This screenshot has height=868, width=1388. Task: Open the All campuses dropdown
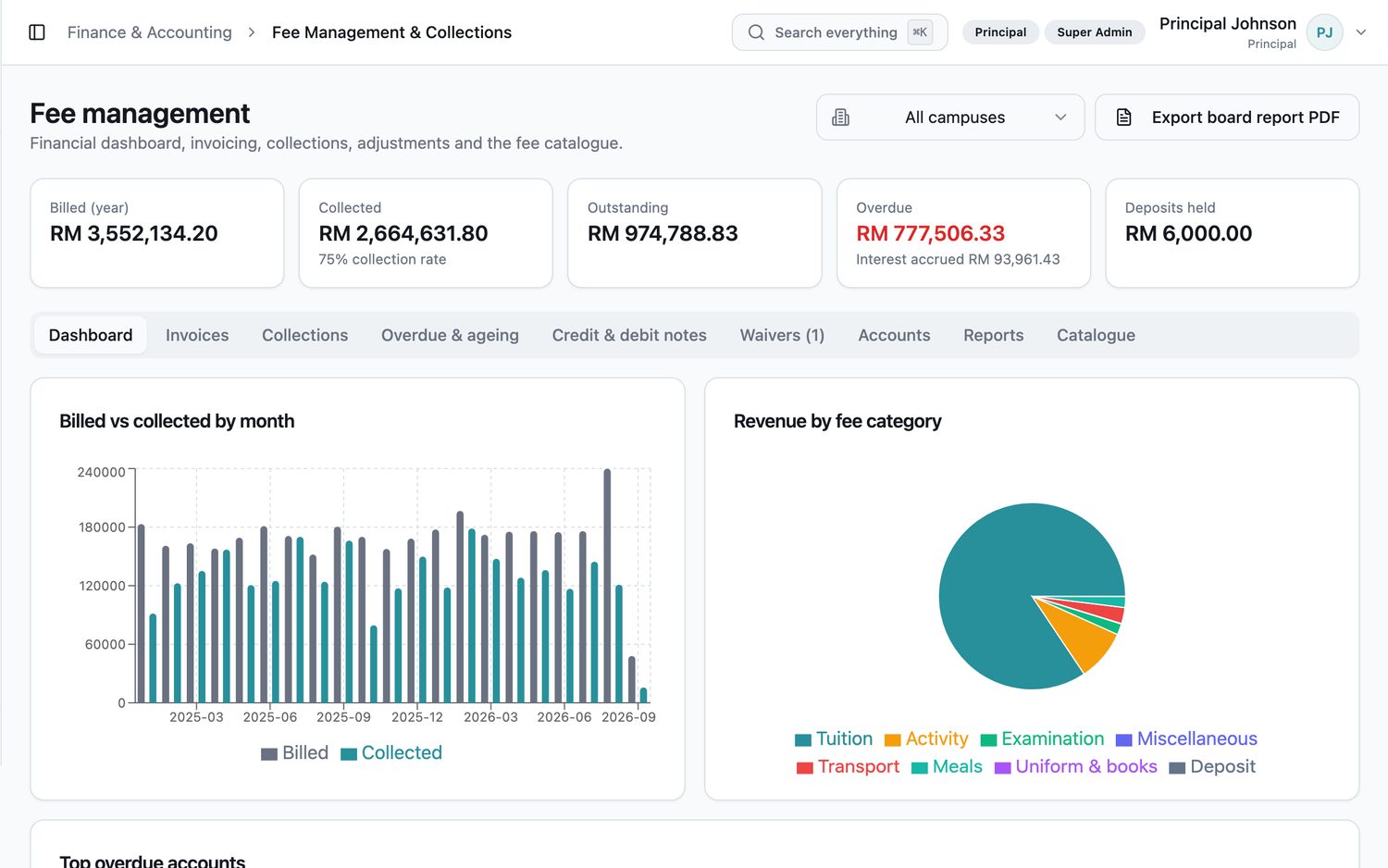point(950,118)
